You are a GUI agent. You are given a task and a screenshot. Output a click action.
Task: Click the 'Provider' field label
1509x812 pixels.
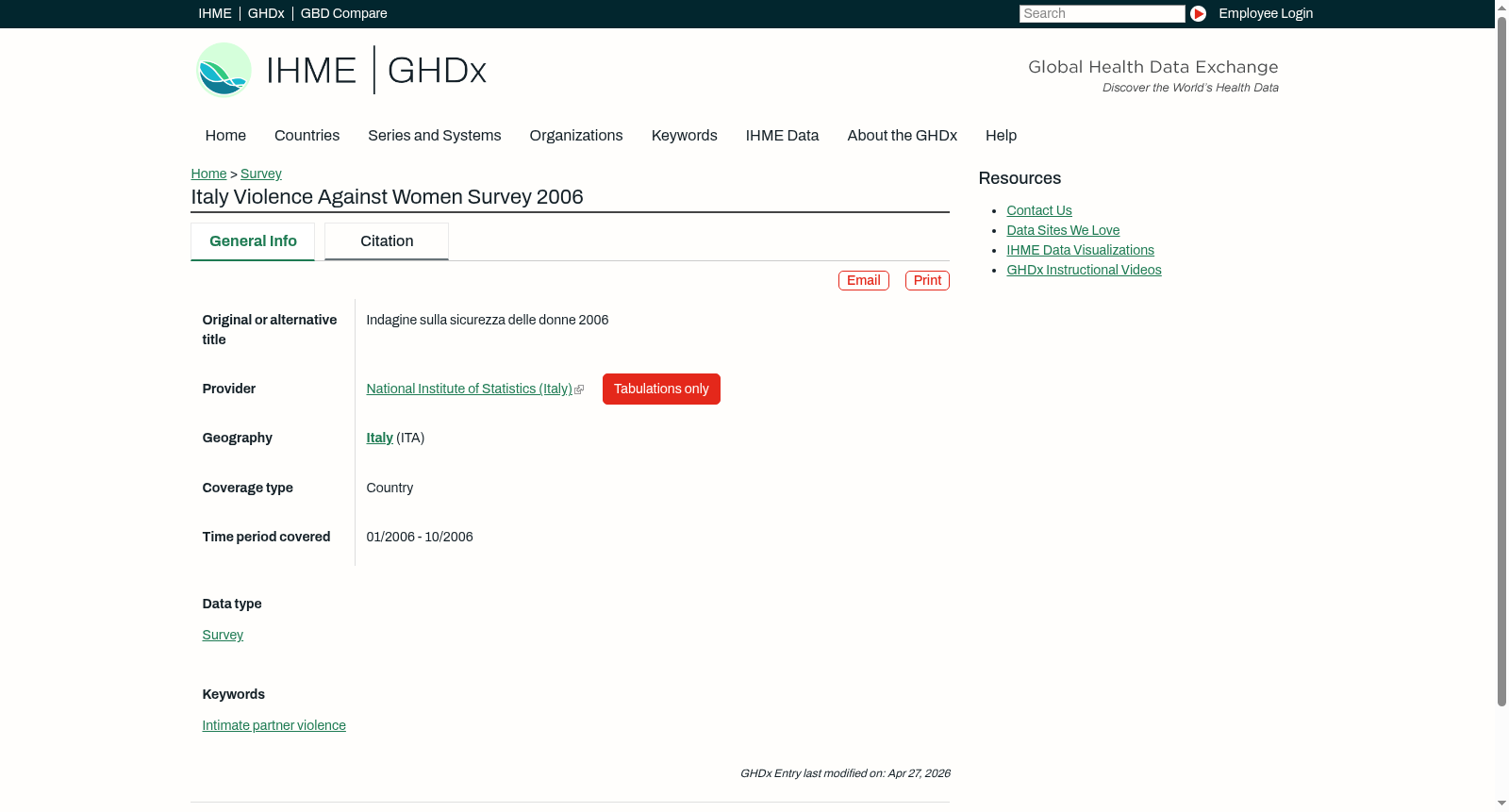(x=229, y=389)
